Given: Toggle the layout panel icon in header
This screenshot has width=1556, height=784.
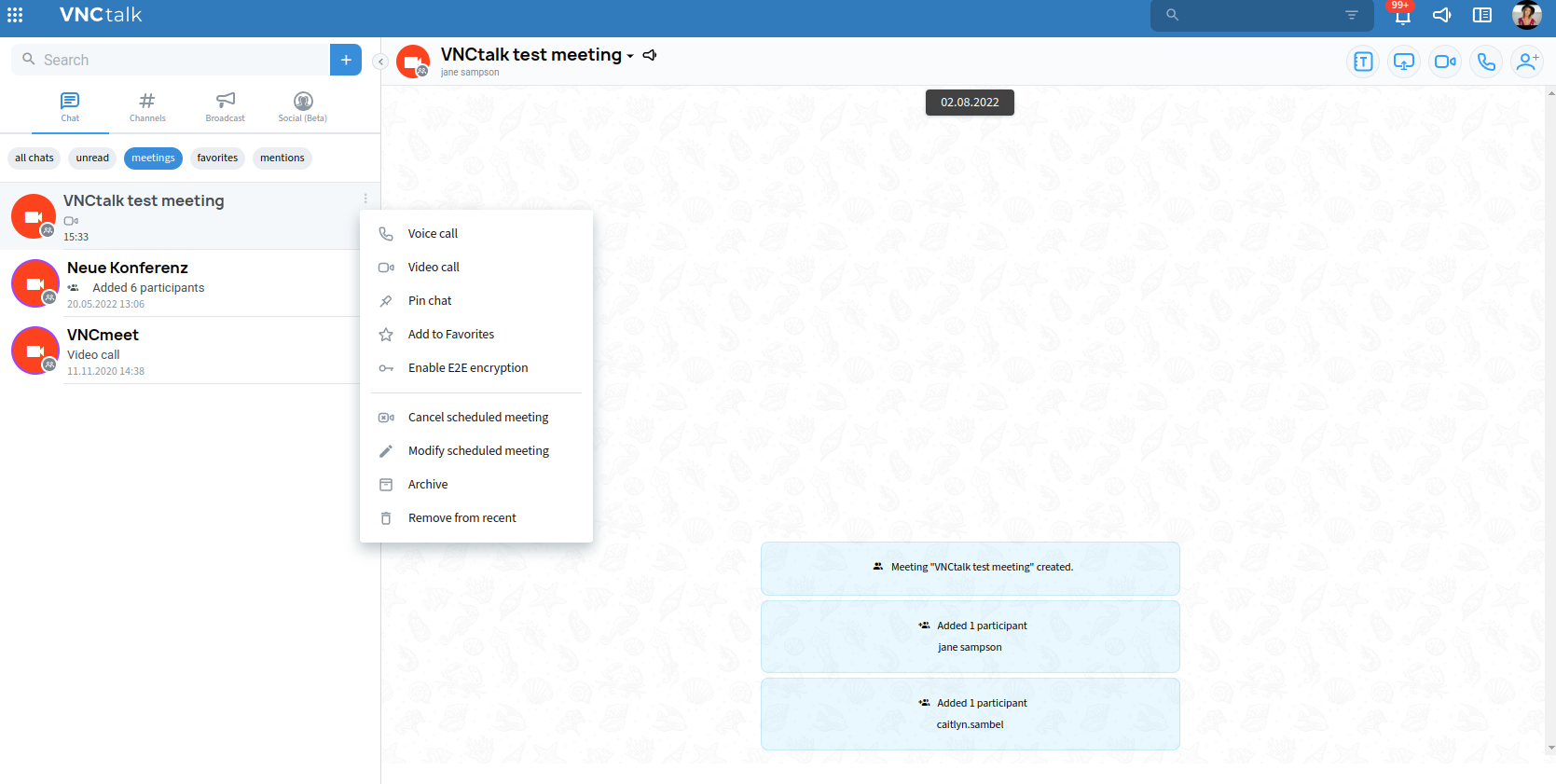Looking at the screenshot, I should coord(1482,15).
